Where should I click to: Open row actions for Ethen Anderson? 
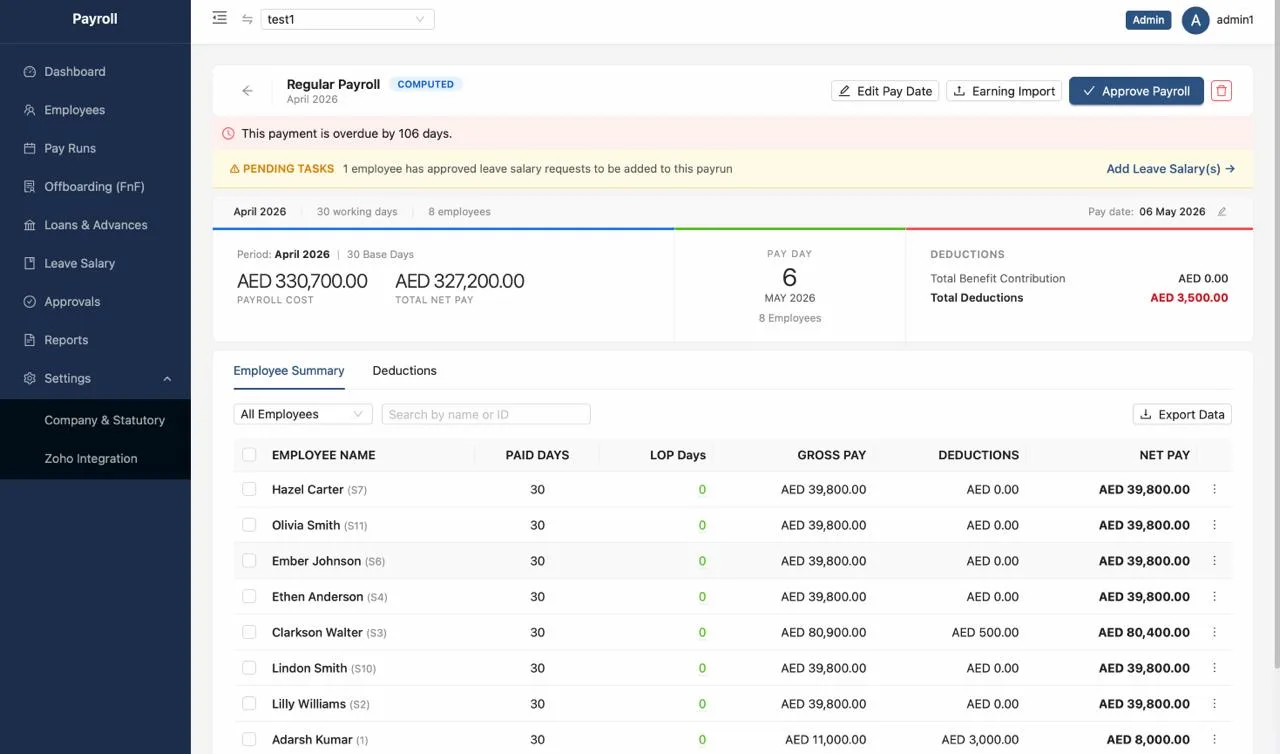pyautogui.click(x=1215, y=596)
